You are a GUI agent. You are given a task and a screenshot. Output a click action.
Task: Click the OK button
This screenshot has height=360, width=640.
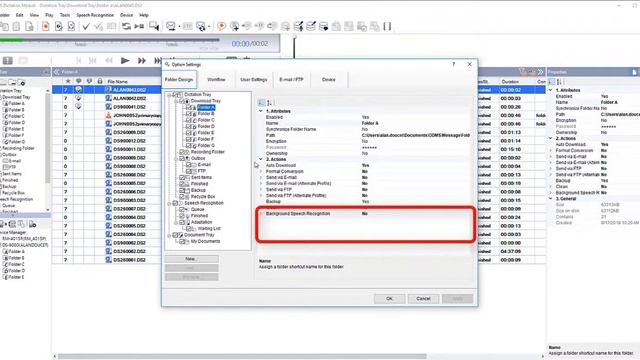(x=389, y=298)
